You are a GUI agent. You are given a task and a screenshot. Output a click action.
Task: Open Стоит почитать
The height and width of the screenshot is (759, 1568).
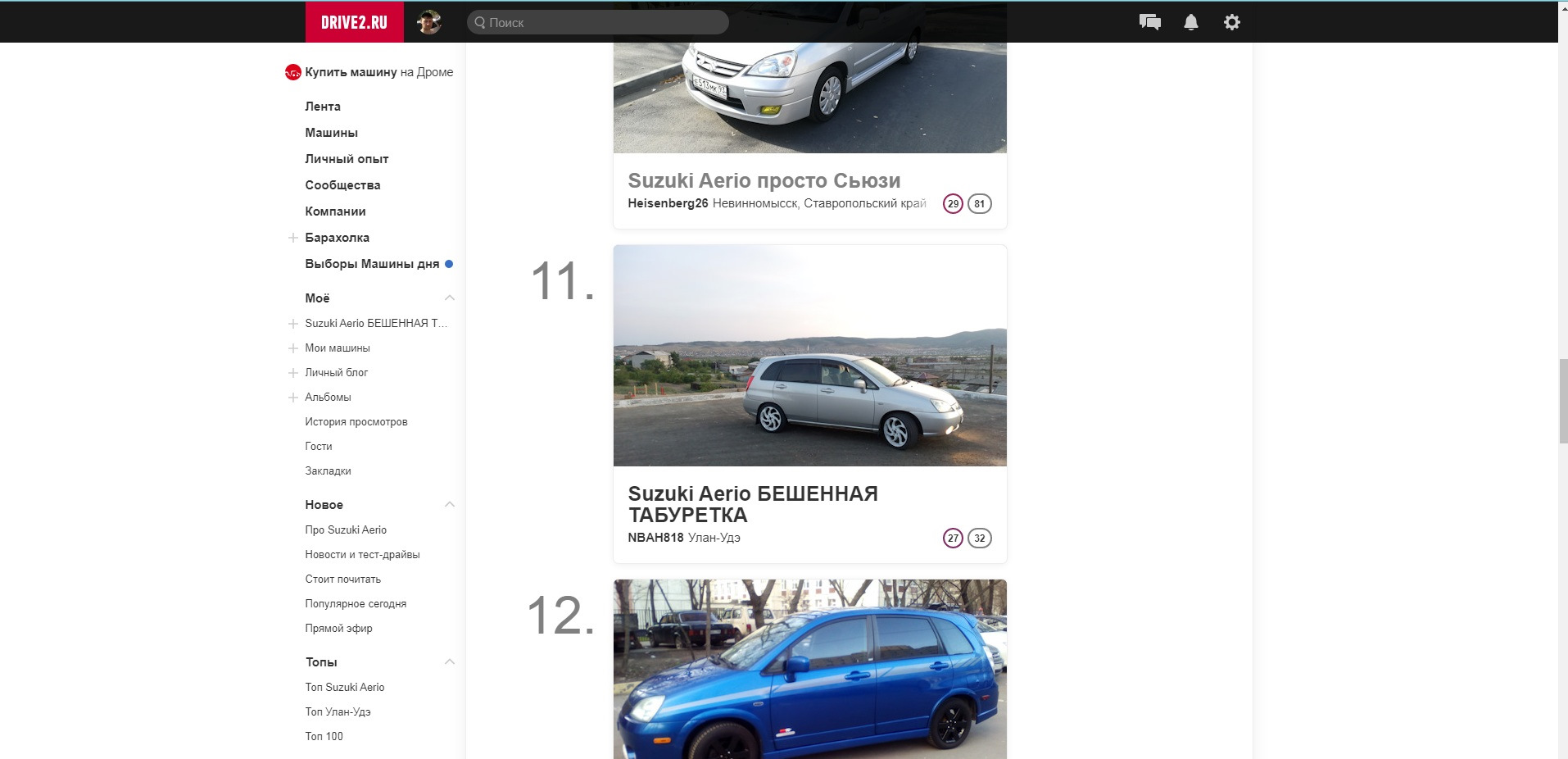[342, 579]
